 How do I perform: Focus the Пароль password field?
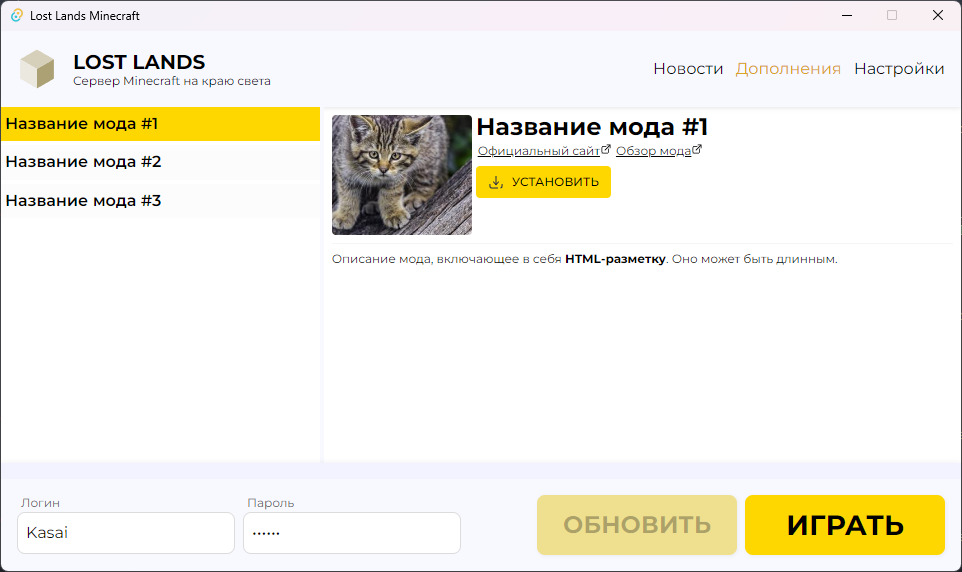352,533
